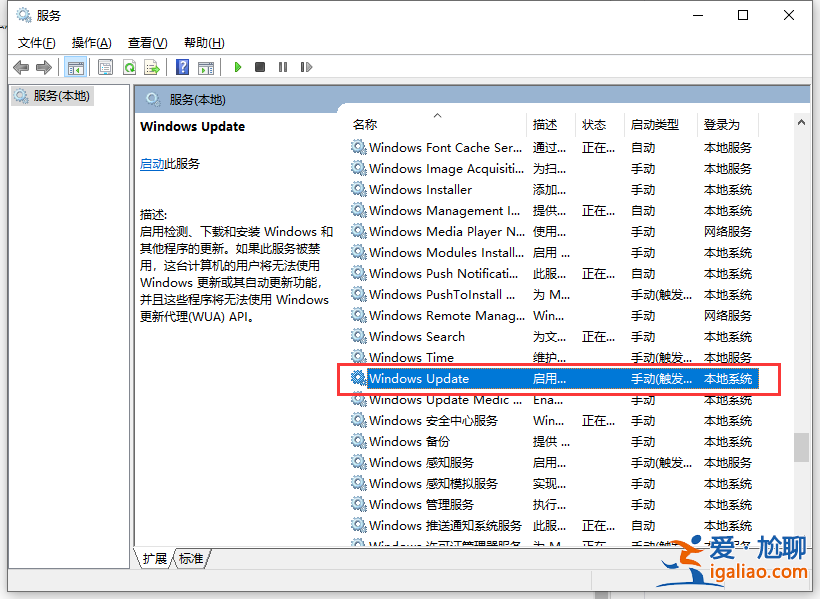
Task: Click the Refresh toolbar icon
Action: pyautogui.click(x=129, y=67)
